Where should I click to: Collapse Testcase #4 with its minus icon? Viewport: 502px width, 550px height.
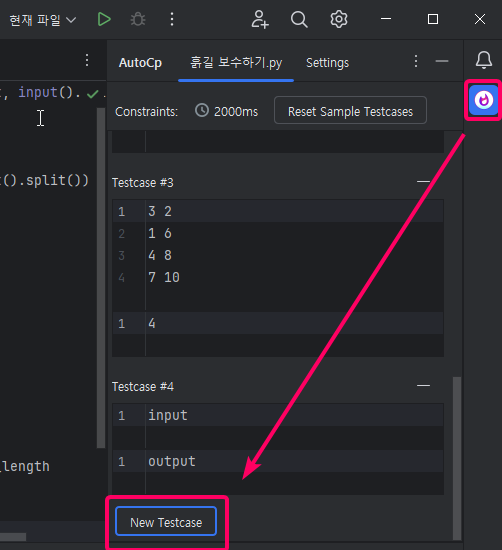pyautogui.click(x=423, y=386)
